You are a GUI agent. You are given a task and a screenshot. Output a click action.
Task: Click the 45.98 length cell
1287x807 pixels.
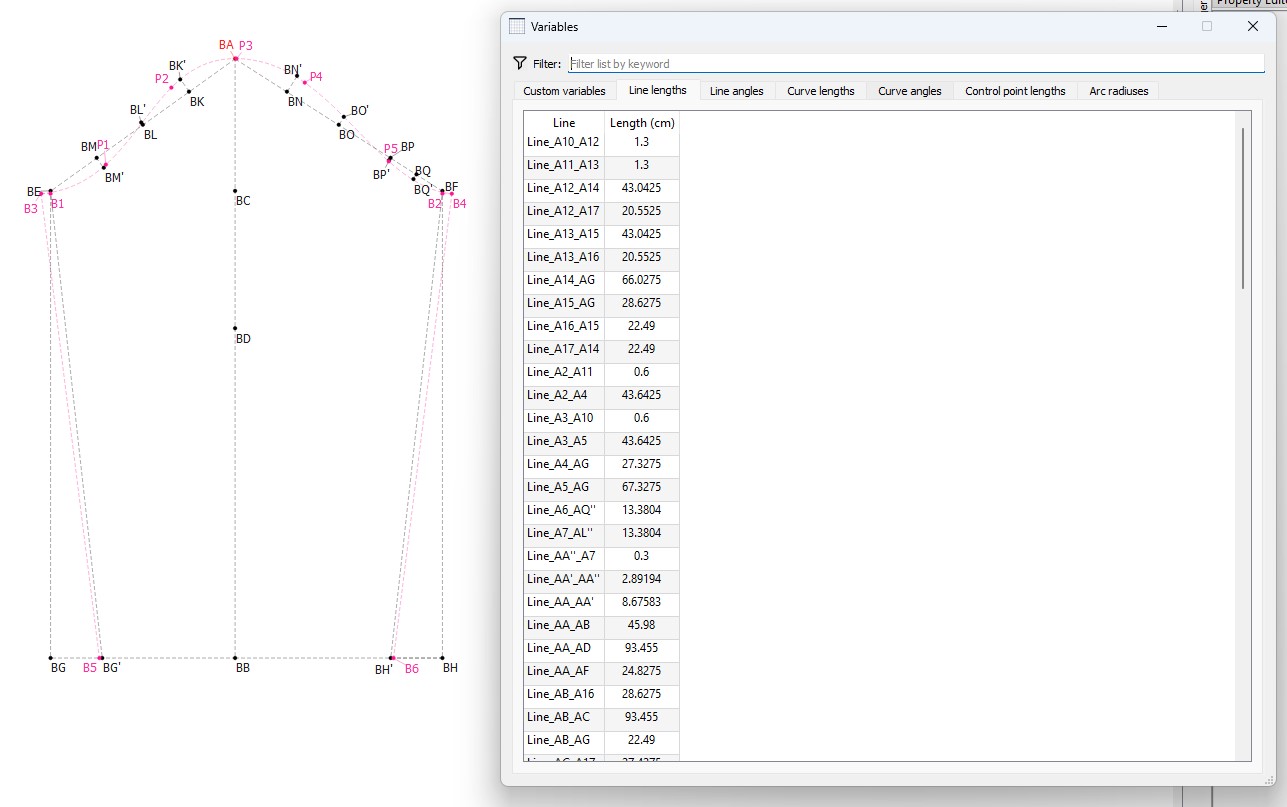(x=642, y=625)
